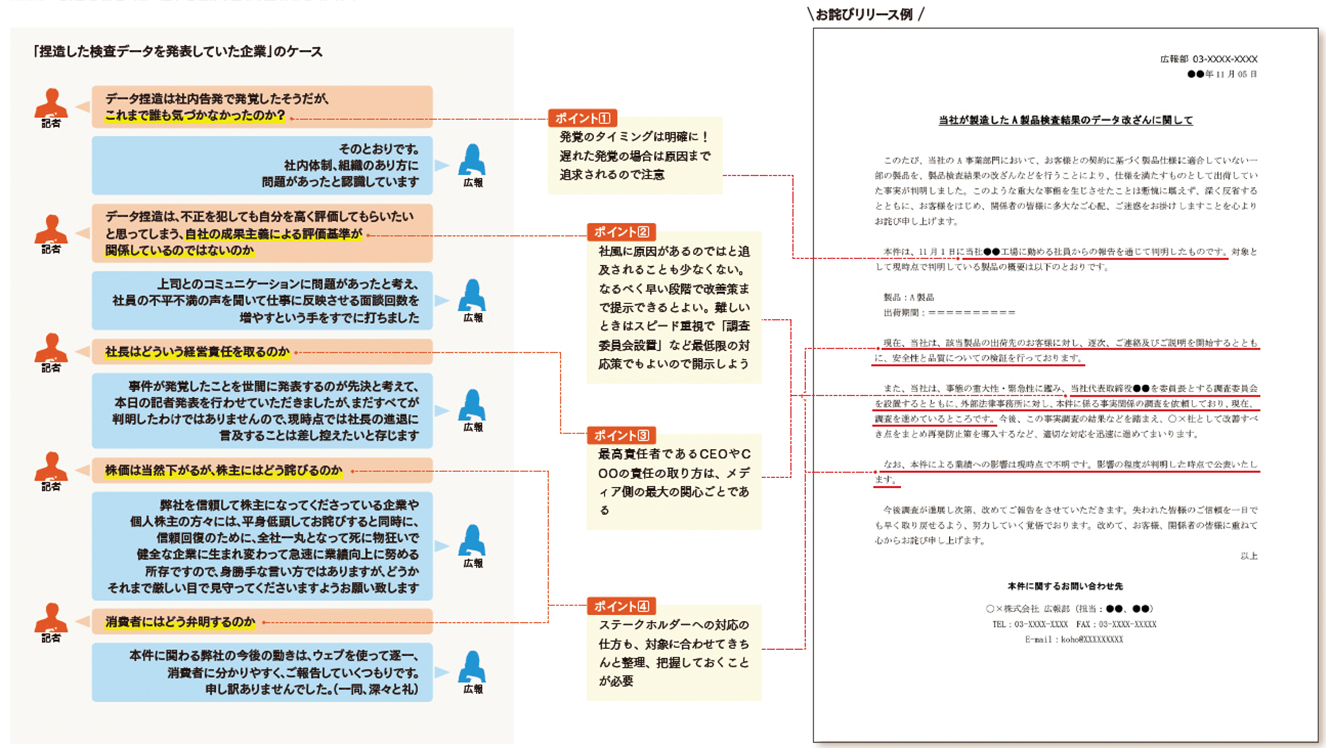This screenshot has height=748, width=1330.
Task: Select the answer bubble 上司とのコミュニケーションに問題があった
Action: coord(262,300)
